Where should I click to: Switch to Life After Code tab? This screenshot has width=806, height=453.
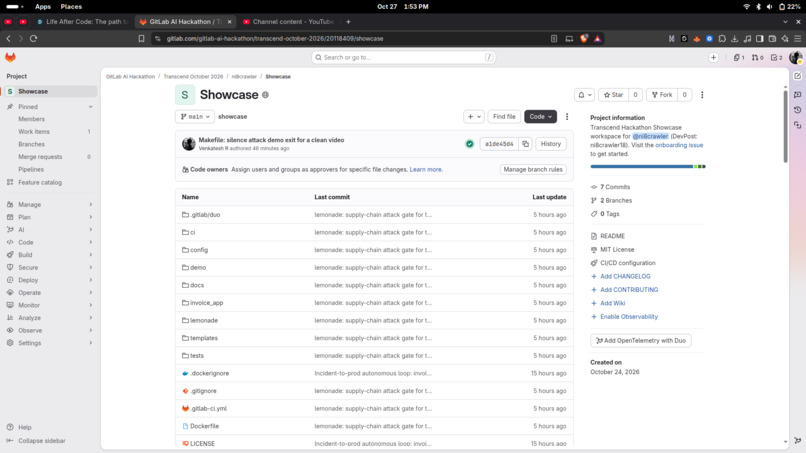82,22
